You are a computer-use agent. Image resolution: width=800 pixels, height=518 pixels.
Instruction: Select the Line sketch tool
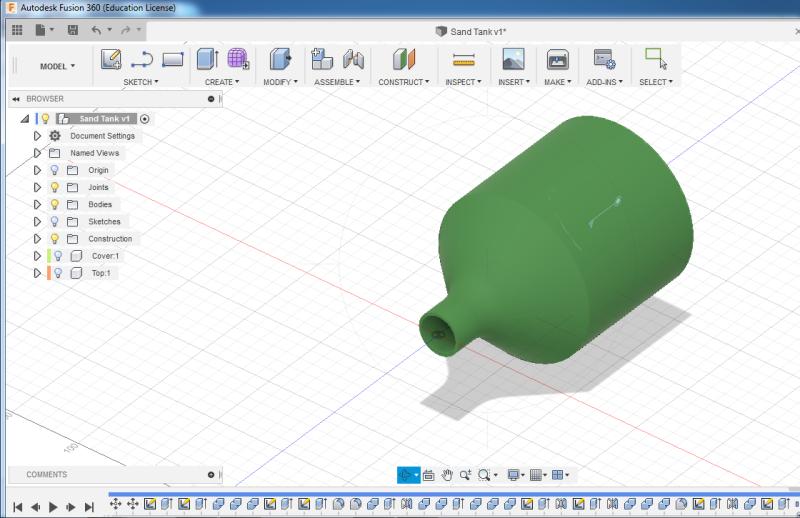(142, 59)
